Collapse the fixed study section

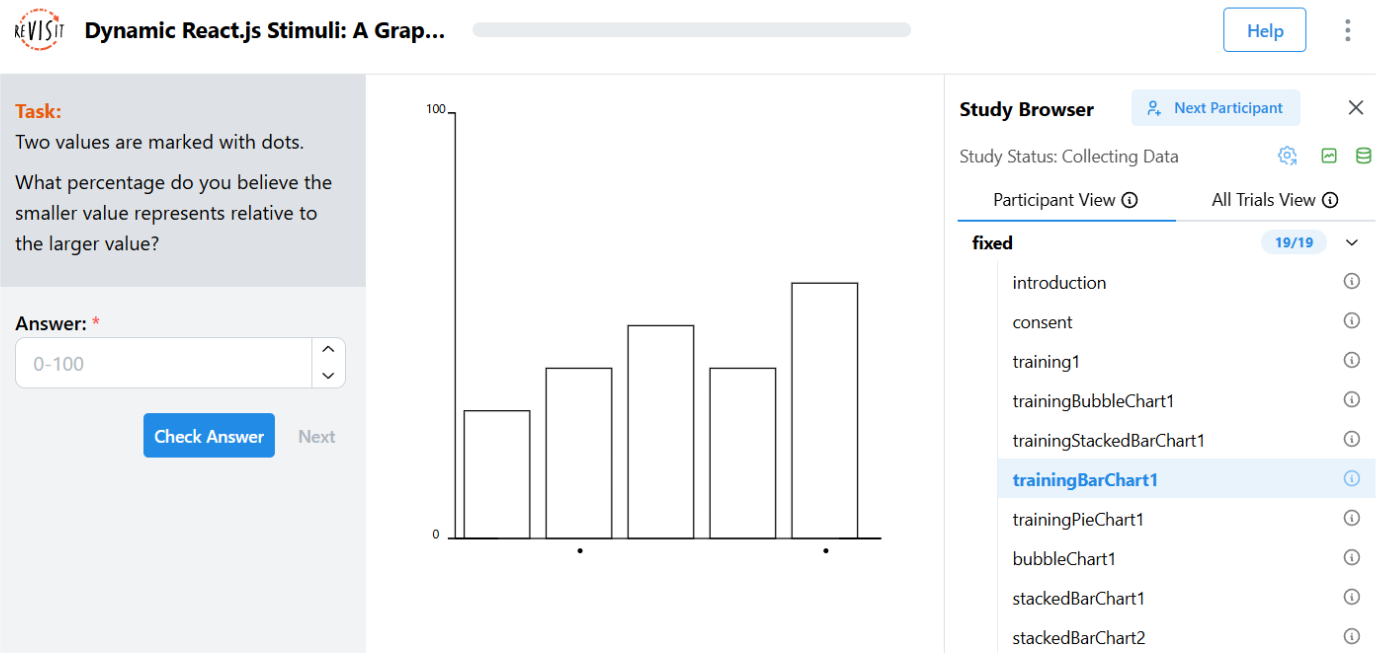1352,242
